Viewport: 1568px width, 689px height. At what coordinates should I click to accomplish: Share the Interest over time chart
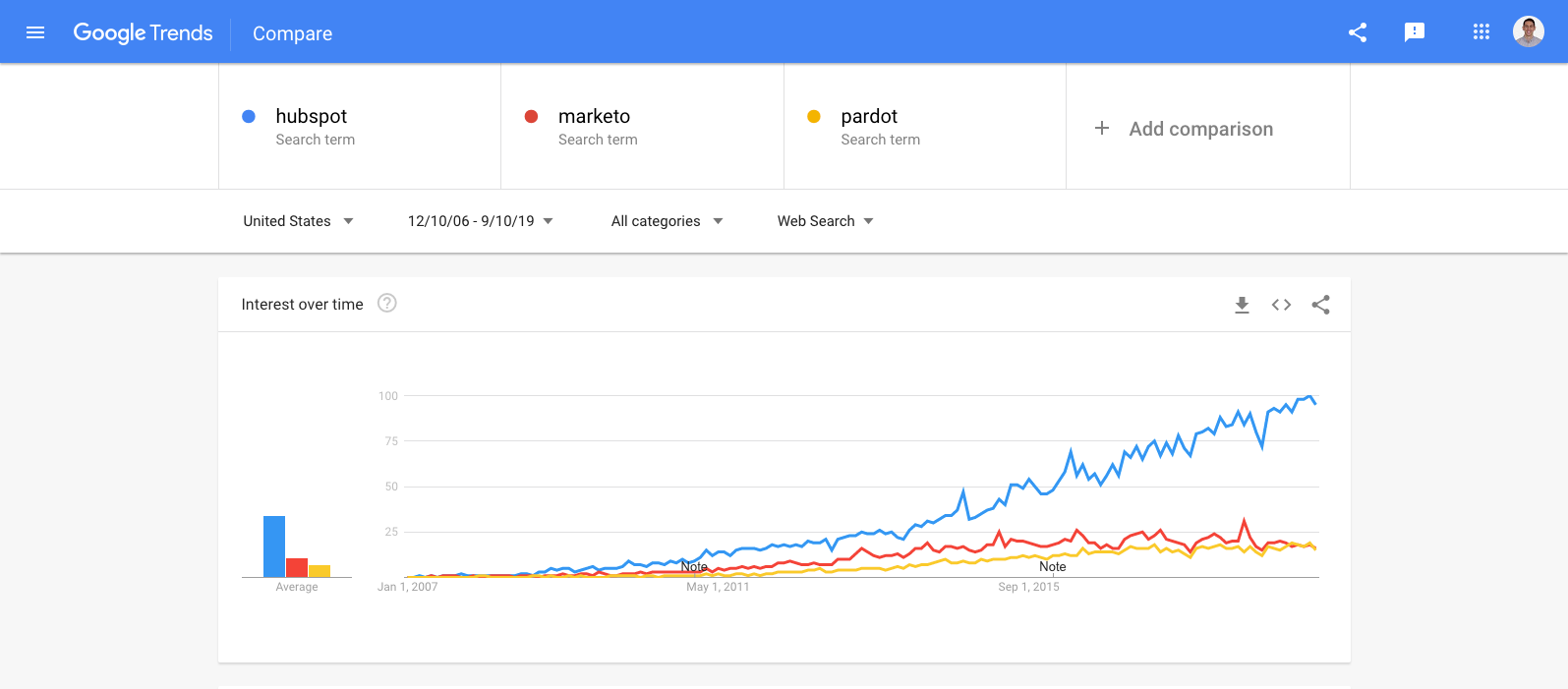pyautogui.click(x=1320, y=305)
